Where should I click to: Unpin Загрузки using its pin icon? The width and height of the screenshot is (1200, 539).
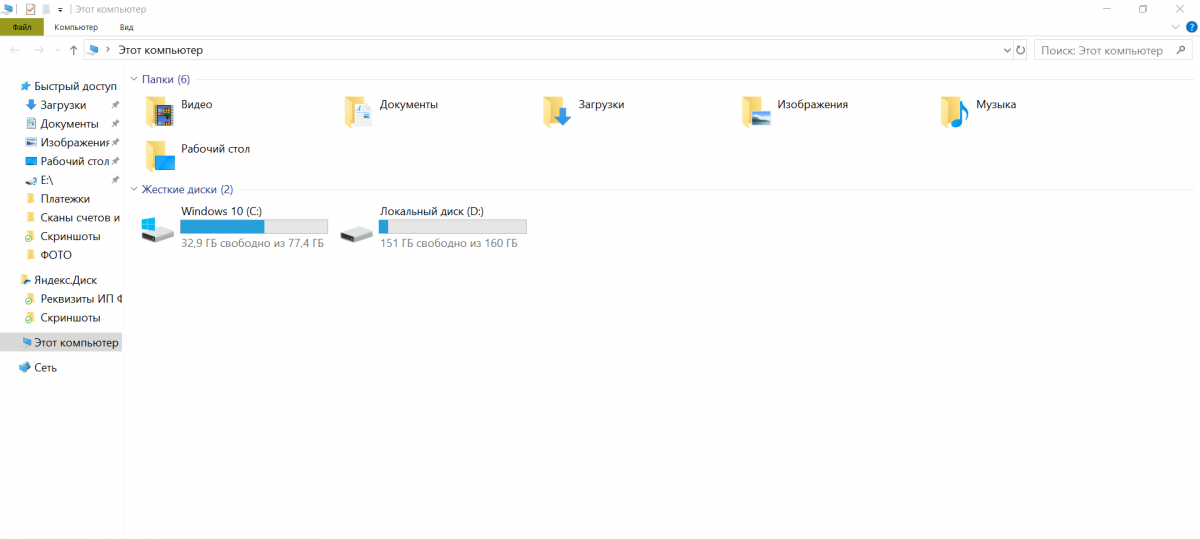115,105
